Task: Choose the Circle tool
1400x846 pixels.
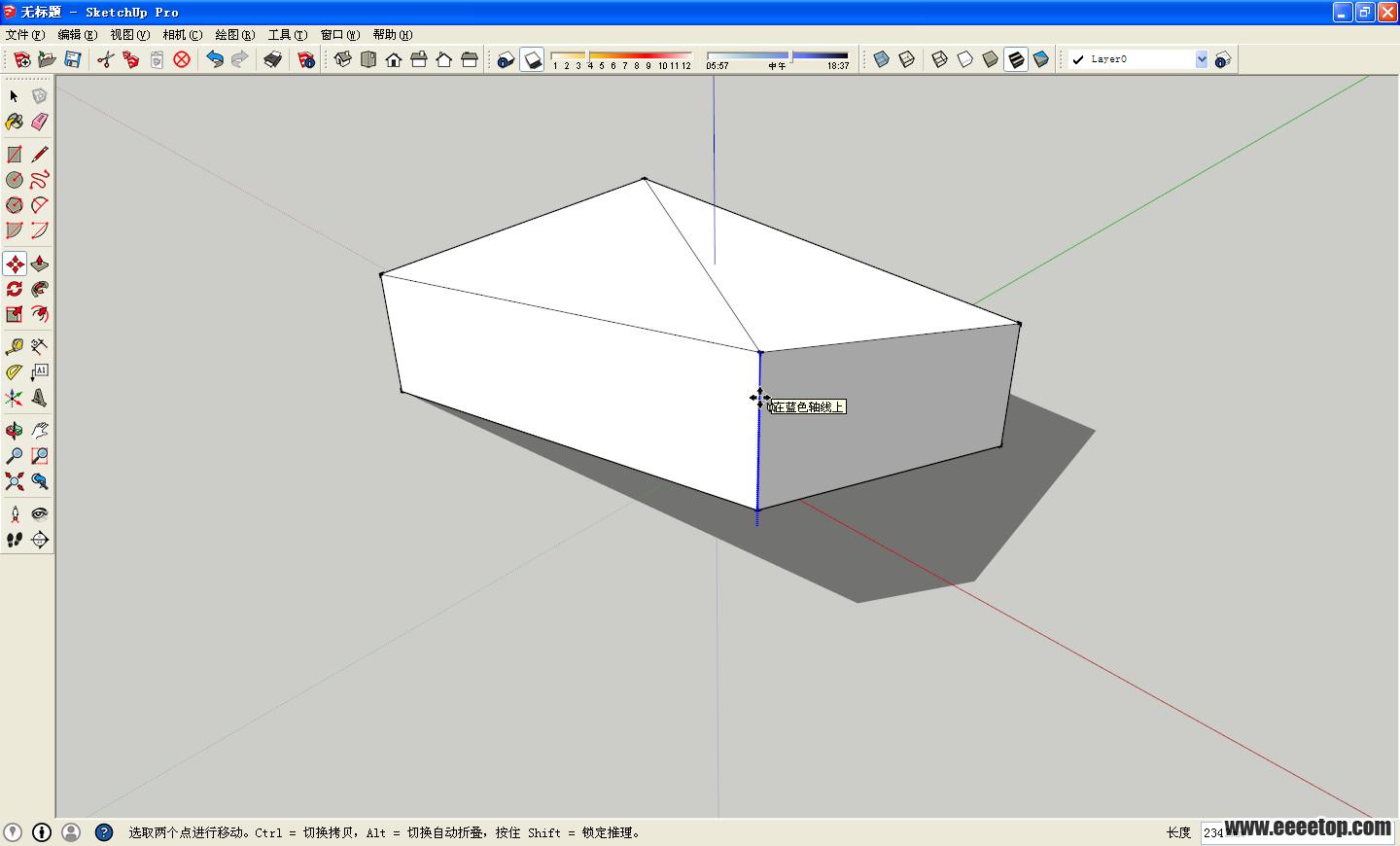Action: 14,180
